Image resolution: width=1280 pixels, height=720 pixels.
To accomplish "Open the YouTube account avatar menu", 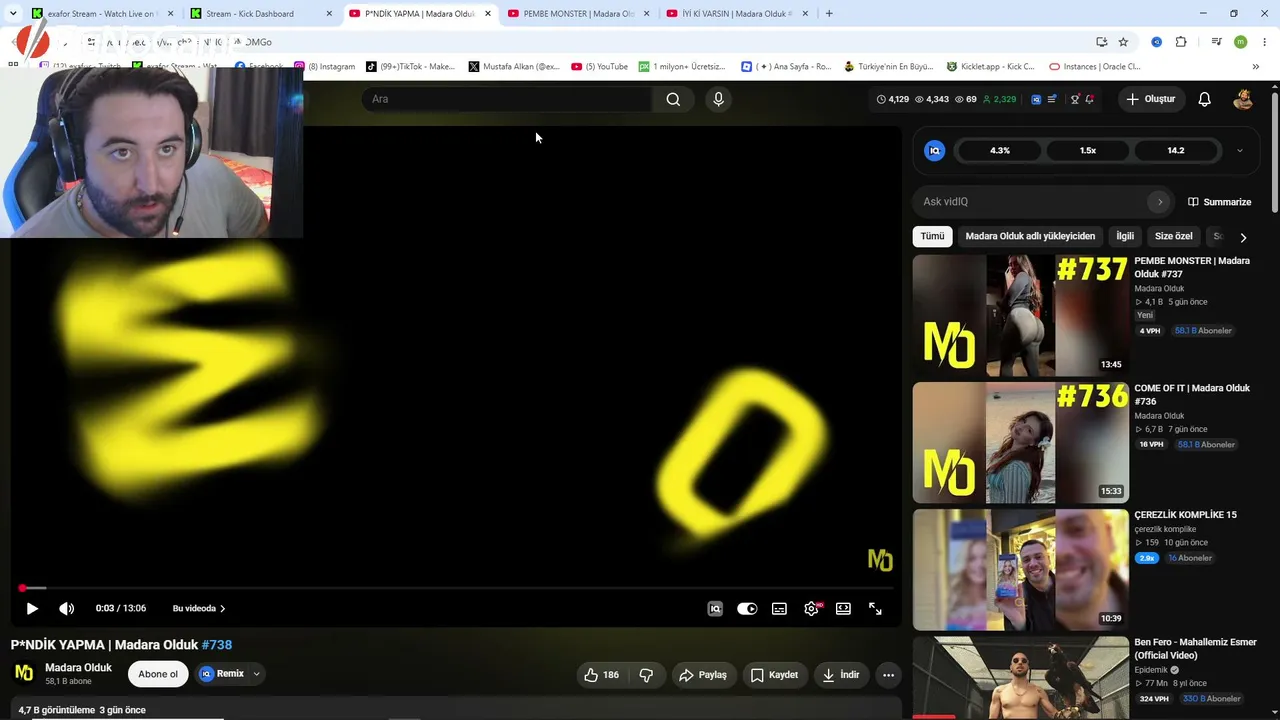I will tap(1243, 99).
